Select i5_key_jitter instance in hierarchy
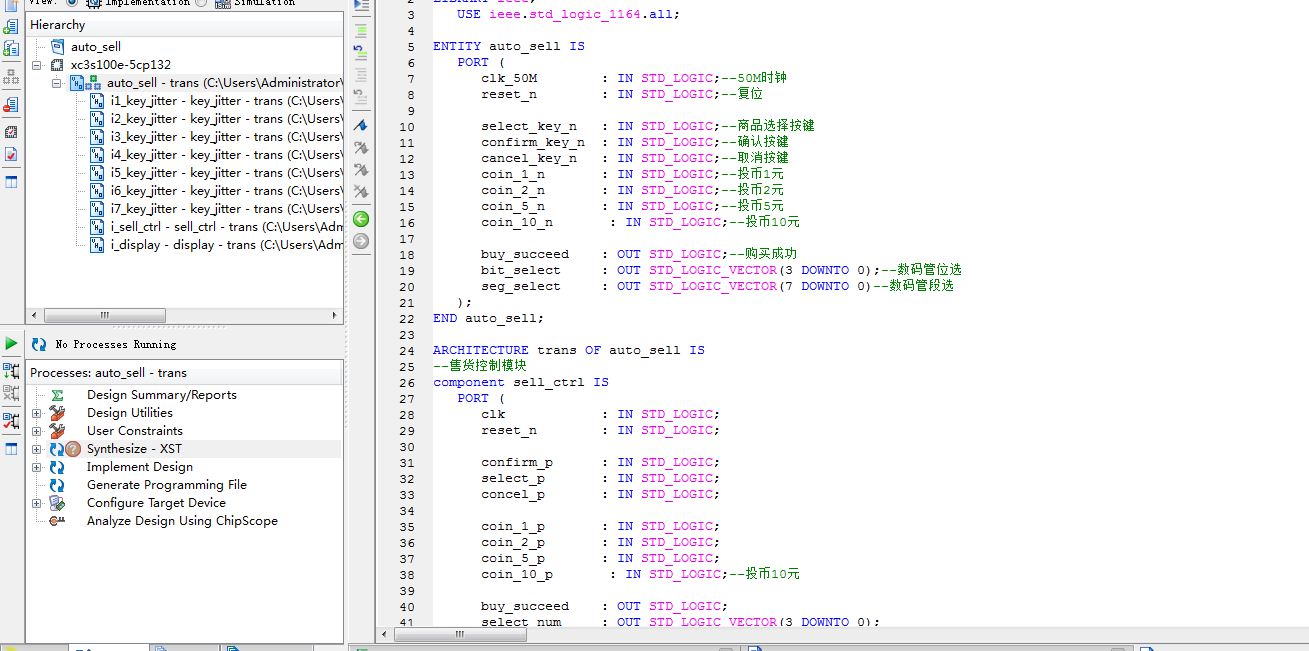 coord(226,173)
